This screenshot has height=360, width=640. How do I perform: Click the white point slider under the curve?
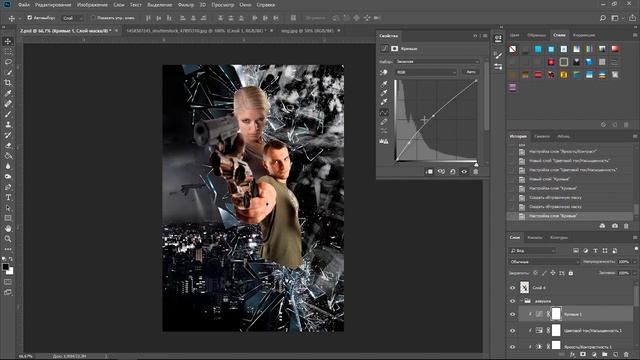tap(476, 164)
